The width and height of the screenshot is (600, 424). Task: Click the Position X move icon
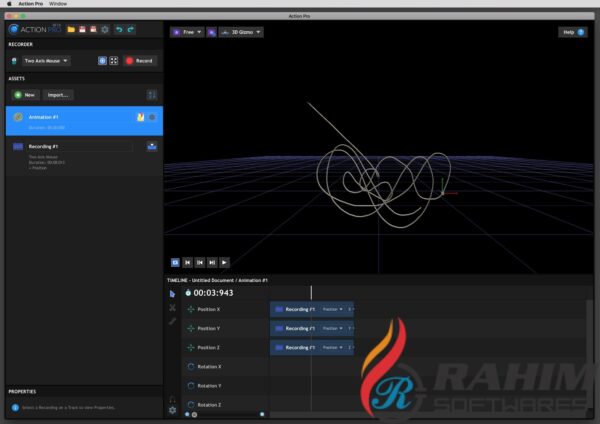pos(191,309)
